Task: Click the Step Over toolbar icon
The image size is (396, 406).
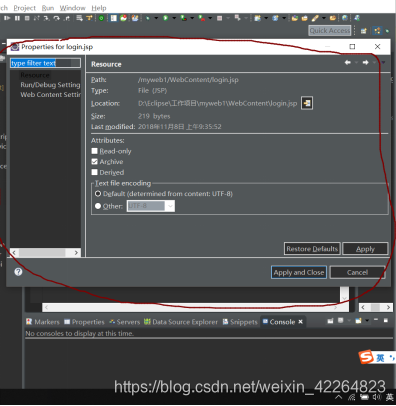Action: 57,18
